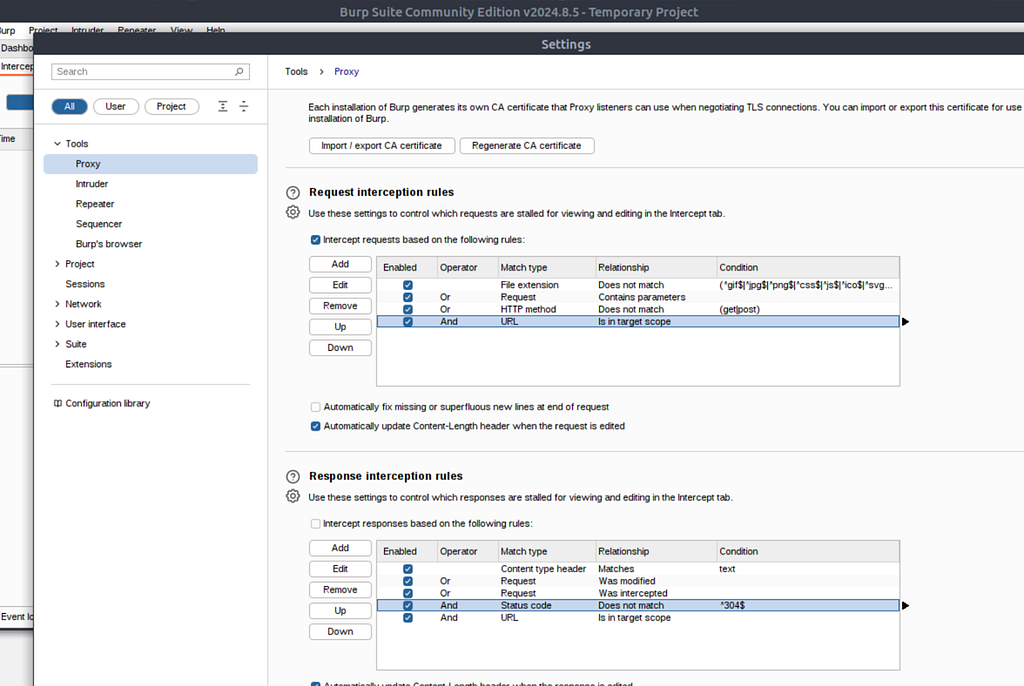Click the settings Search input field
The image size is (1024, 686).
coord(150,71)
